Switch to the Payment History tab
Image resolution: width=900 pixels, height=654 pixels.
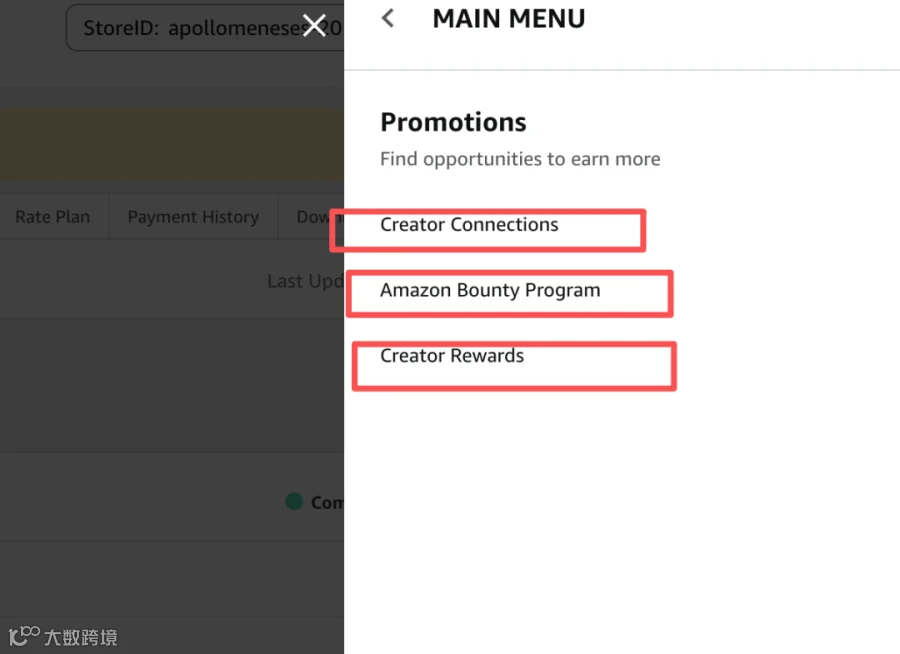point(193,216)
